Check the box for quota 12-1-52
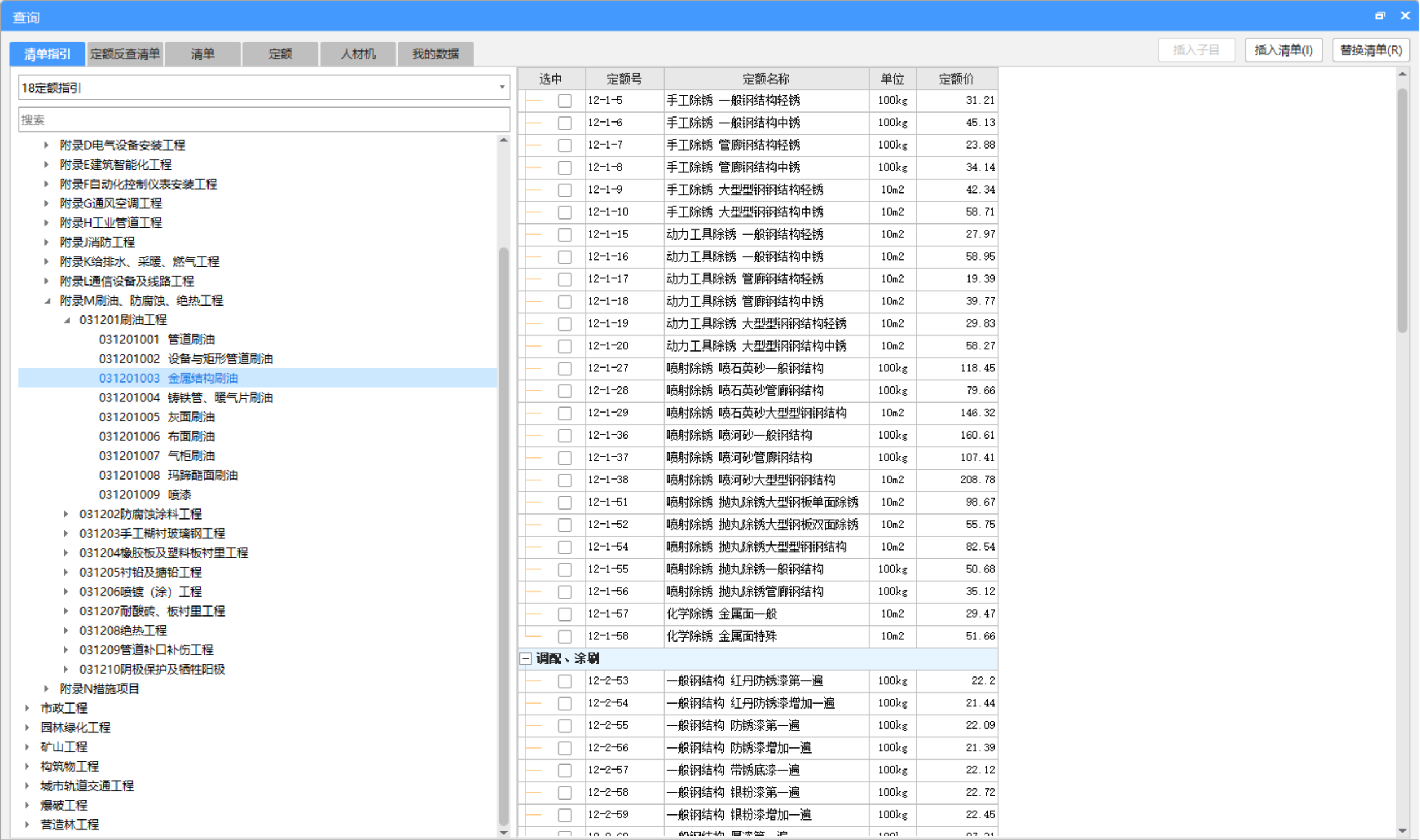Viewport: 1420px width, 840px height. coord(565,525)
